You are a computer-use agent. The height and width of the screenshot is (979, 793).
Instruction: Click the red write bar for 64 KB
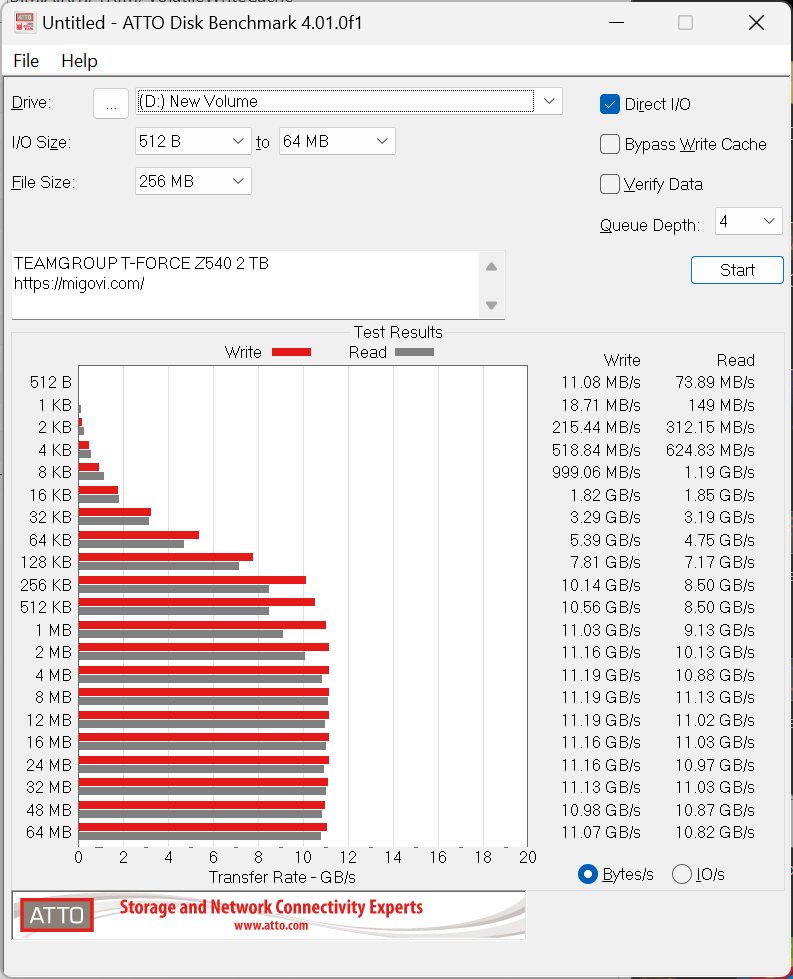pyautogui.click(x=139, y=535)
